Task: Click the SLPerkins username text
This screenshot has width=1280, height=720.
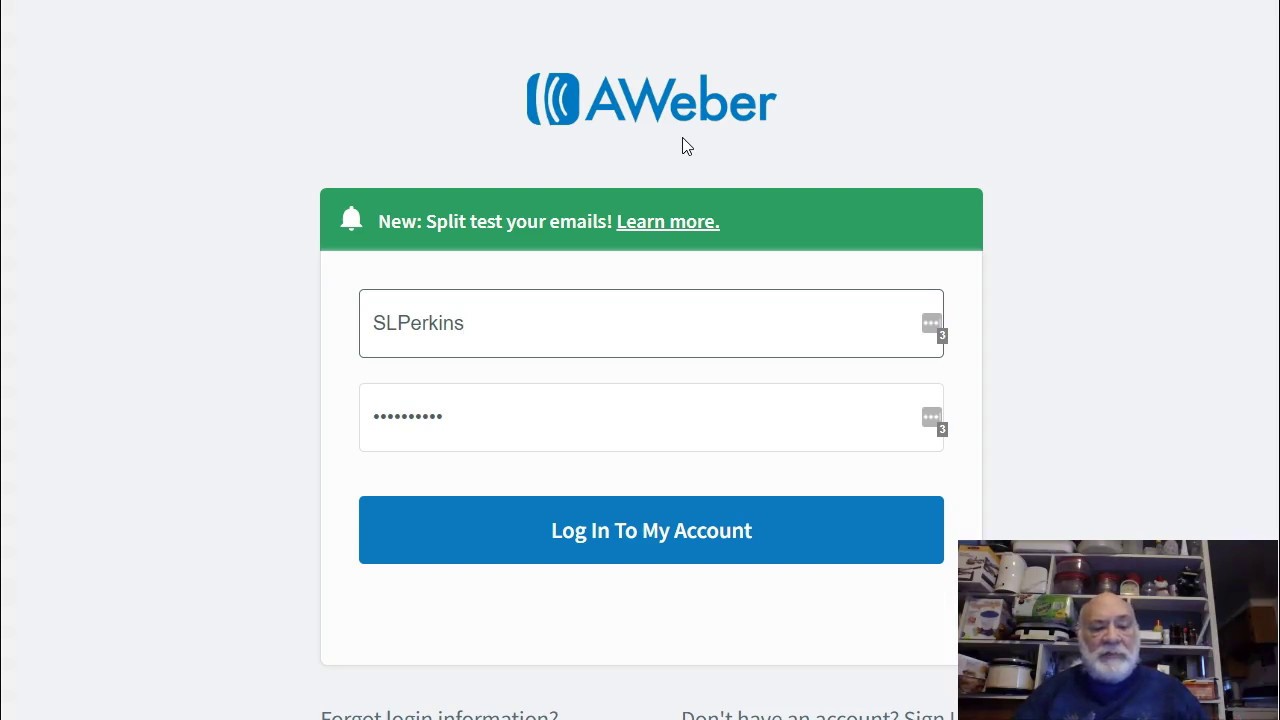Action: (x=418, y=323)
